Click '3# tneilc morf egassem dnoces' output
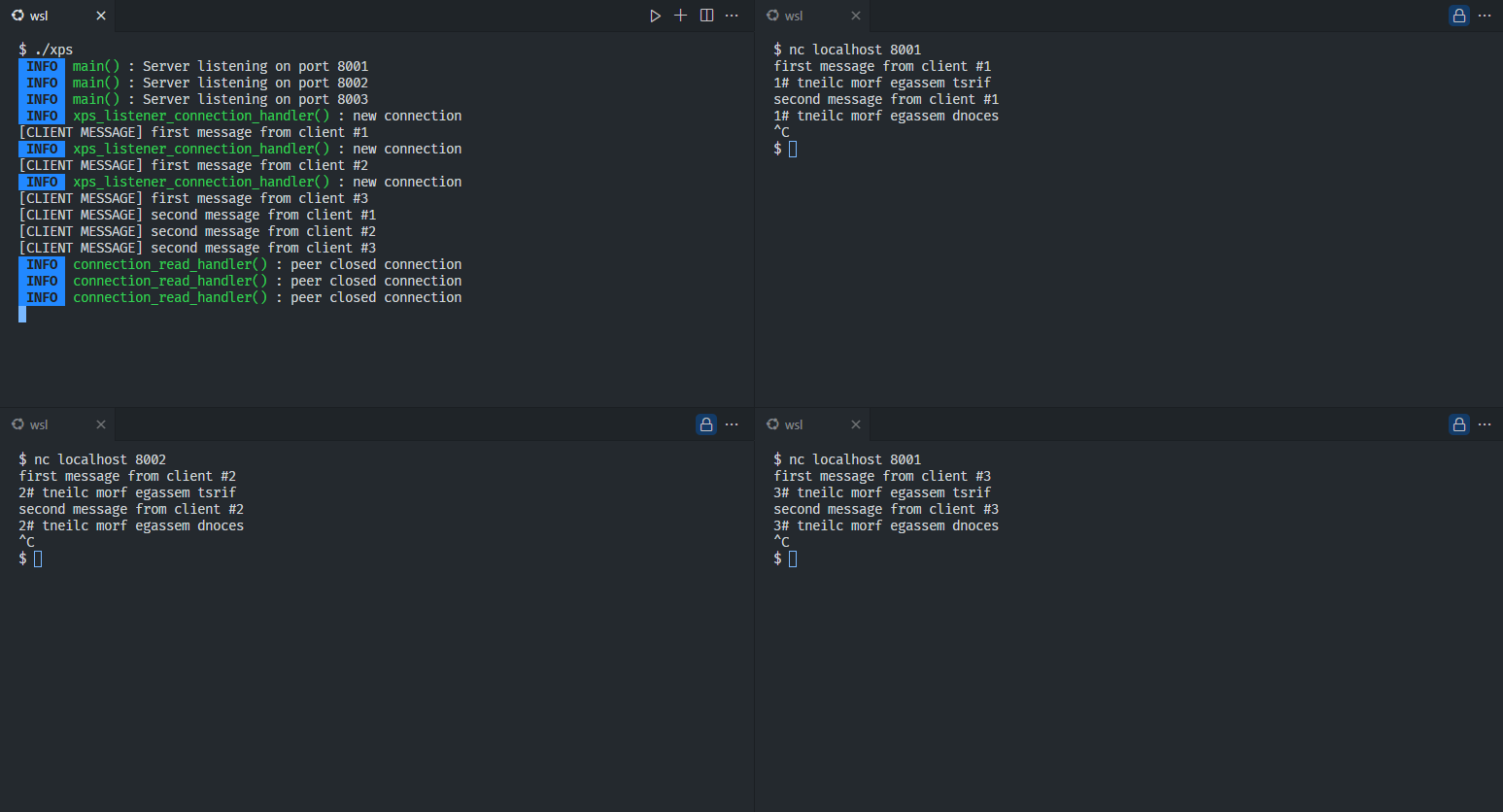The height and width of the screenshot is (812, 1503). pos(886,525)
